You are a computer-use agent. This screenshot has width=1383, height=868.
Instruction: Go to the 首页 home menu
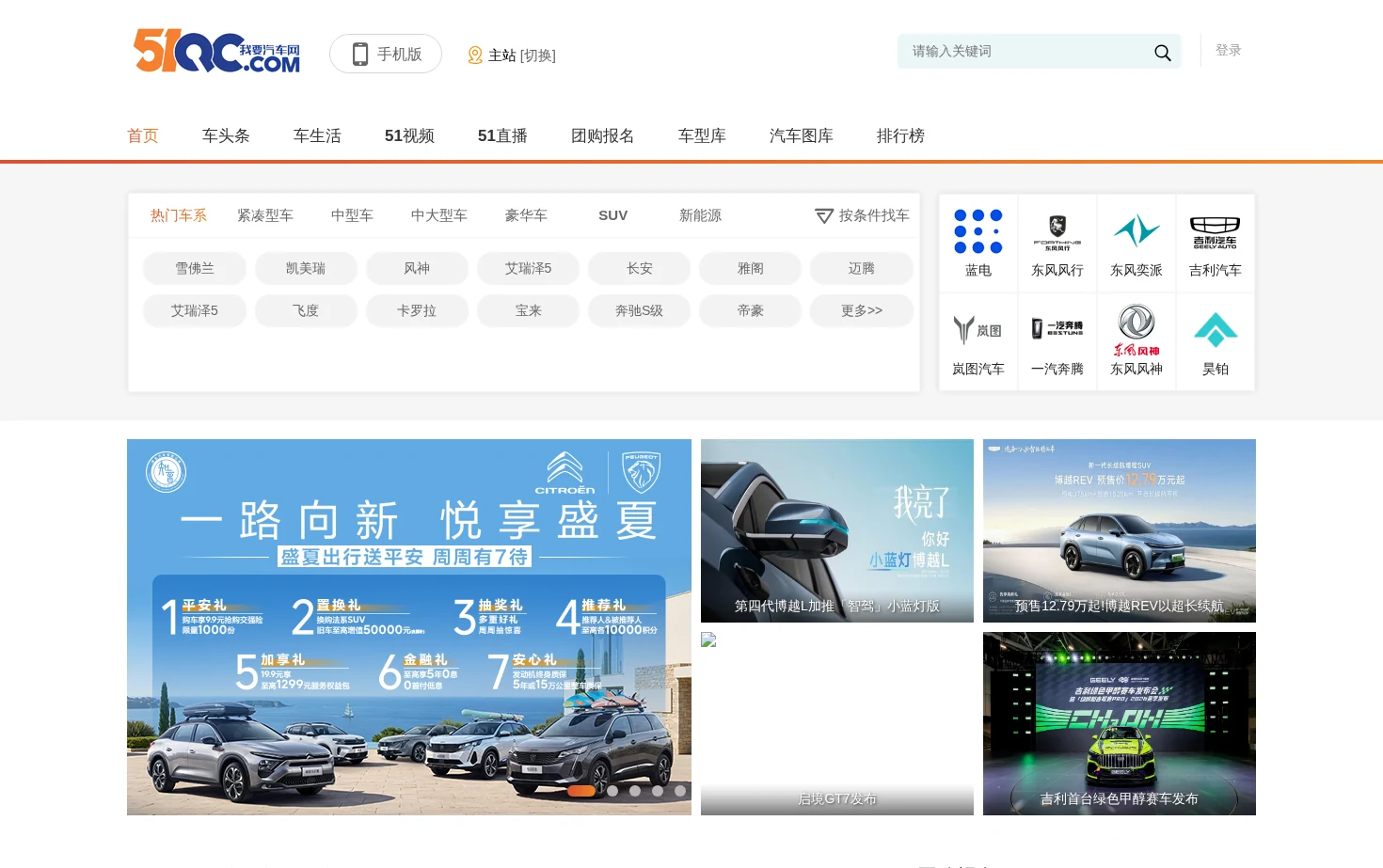143,135
